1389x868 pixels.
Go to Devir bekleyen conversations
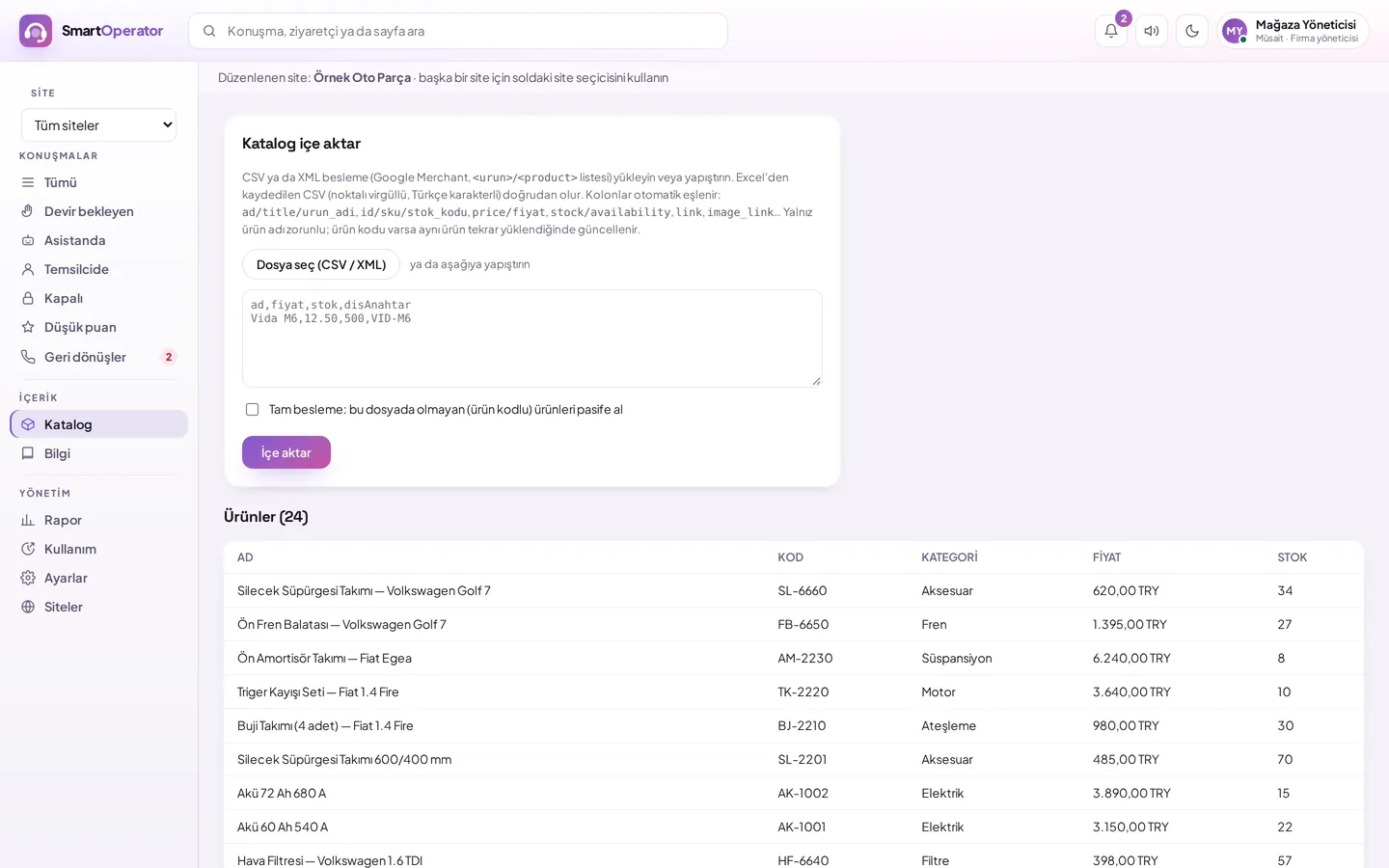point(98,211)
